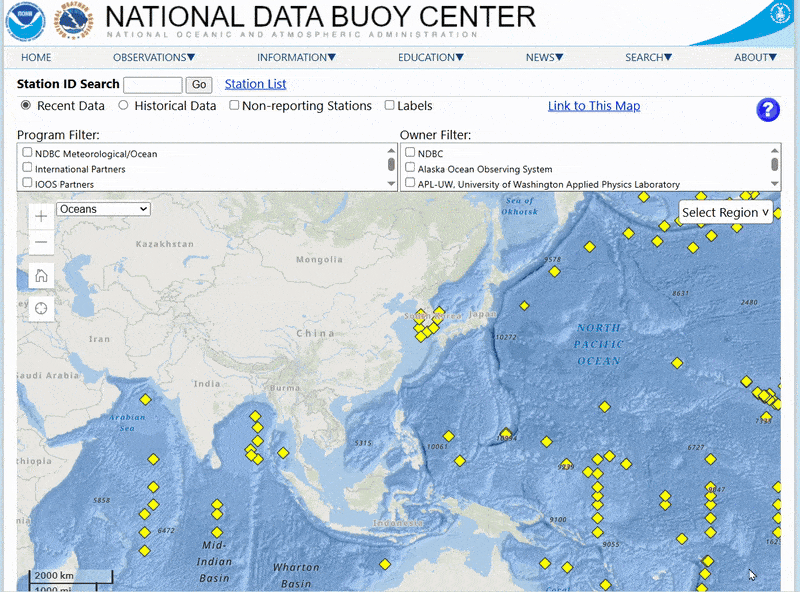
Task: Expand the Search menu
Action: [648, 57]
